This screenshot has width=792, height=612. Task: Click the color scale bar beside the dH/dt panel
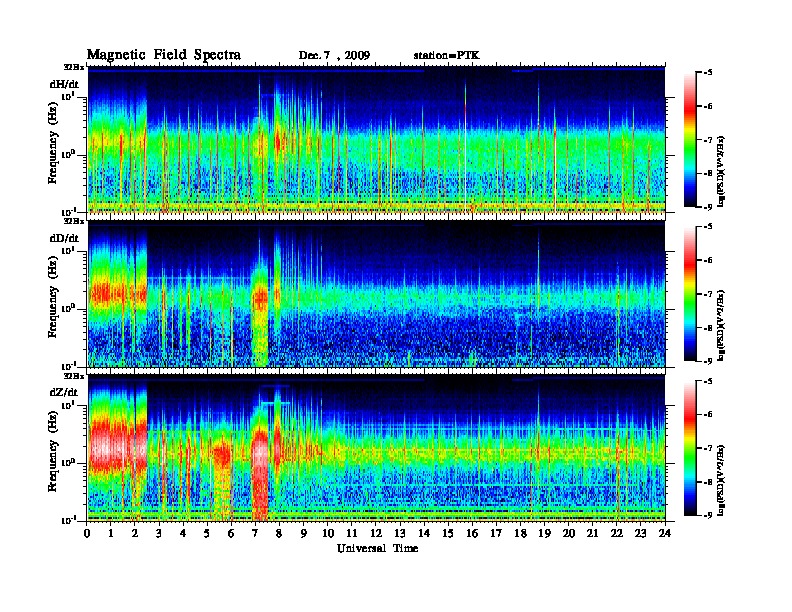tap(690, 139)
